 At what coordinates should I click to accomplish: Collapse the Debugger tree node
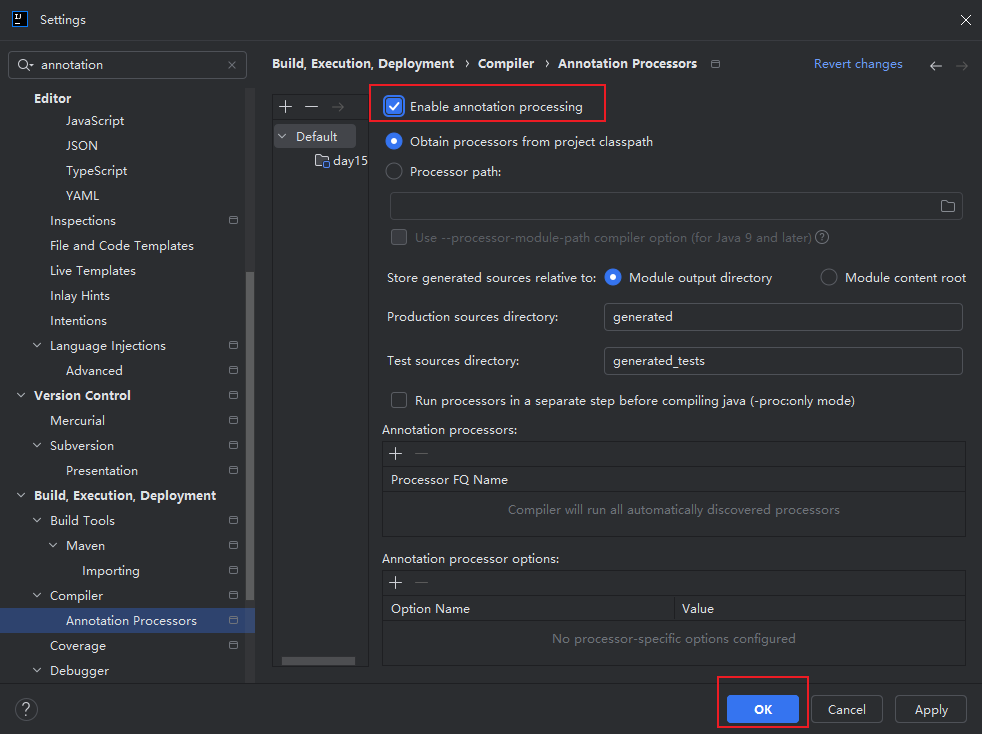37,670
